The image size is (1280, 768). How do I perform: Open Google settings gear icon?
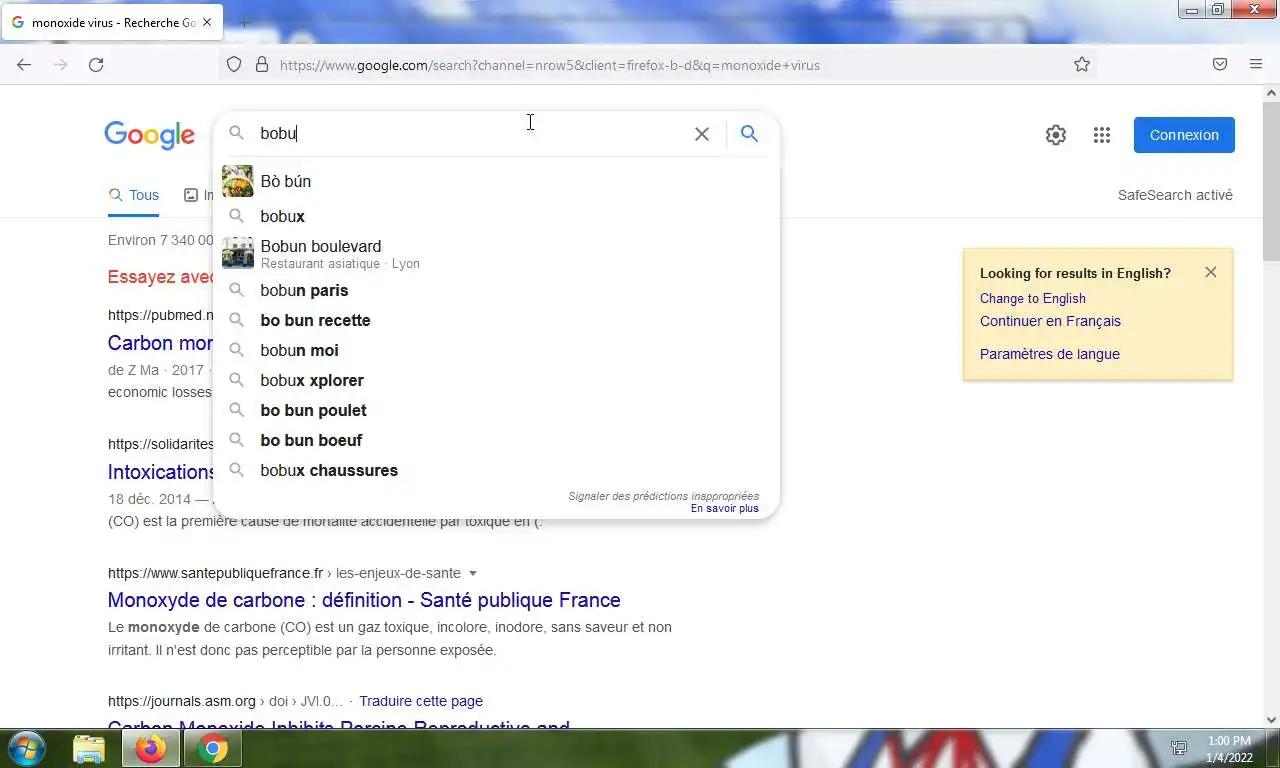click(x=1056, y=135)
